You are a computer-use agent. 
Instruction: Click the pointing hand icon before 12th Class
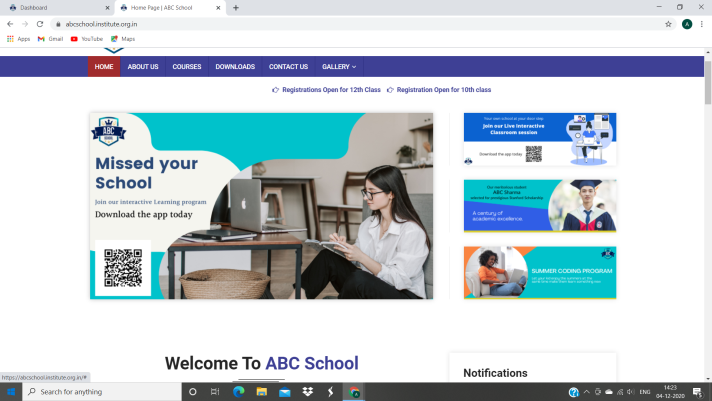pyautogui.click(x=275, y=90)
